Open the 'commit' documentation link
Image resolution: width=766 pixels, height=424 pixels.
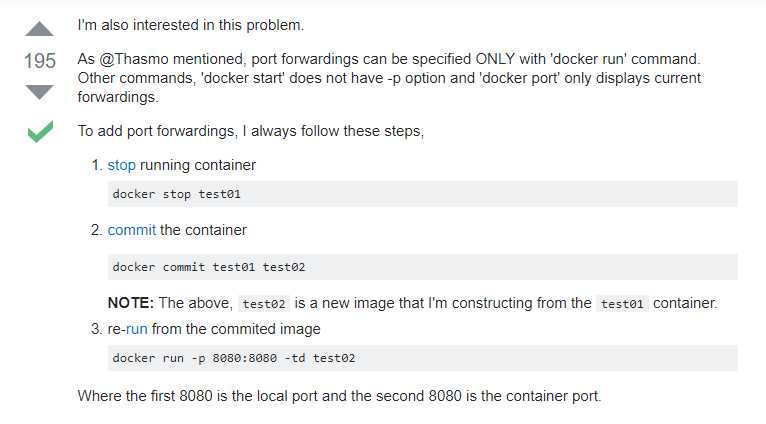[x=131, y=230]
